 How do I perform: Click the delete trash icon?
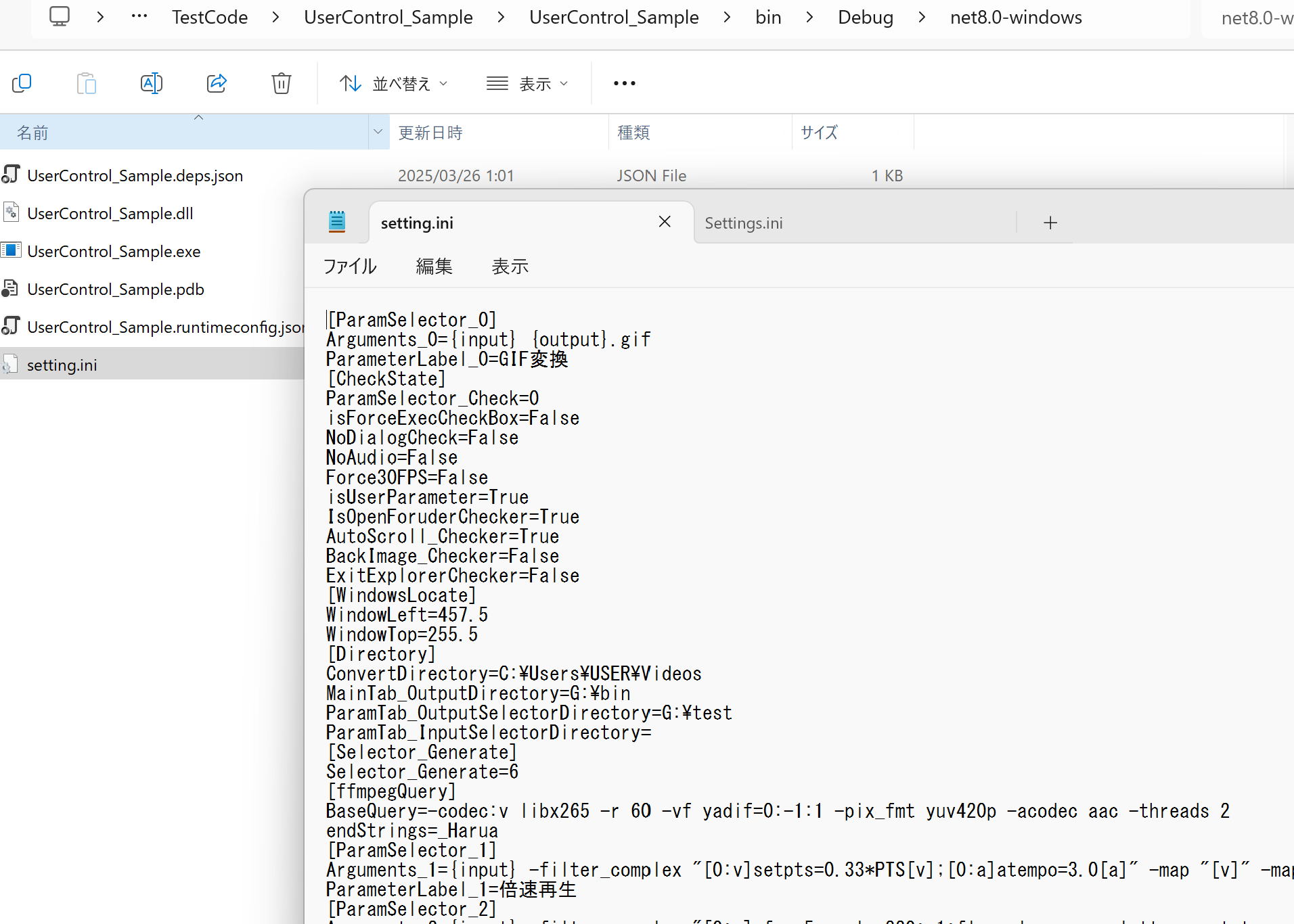282,83
